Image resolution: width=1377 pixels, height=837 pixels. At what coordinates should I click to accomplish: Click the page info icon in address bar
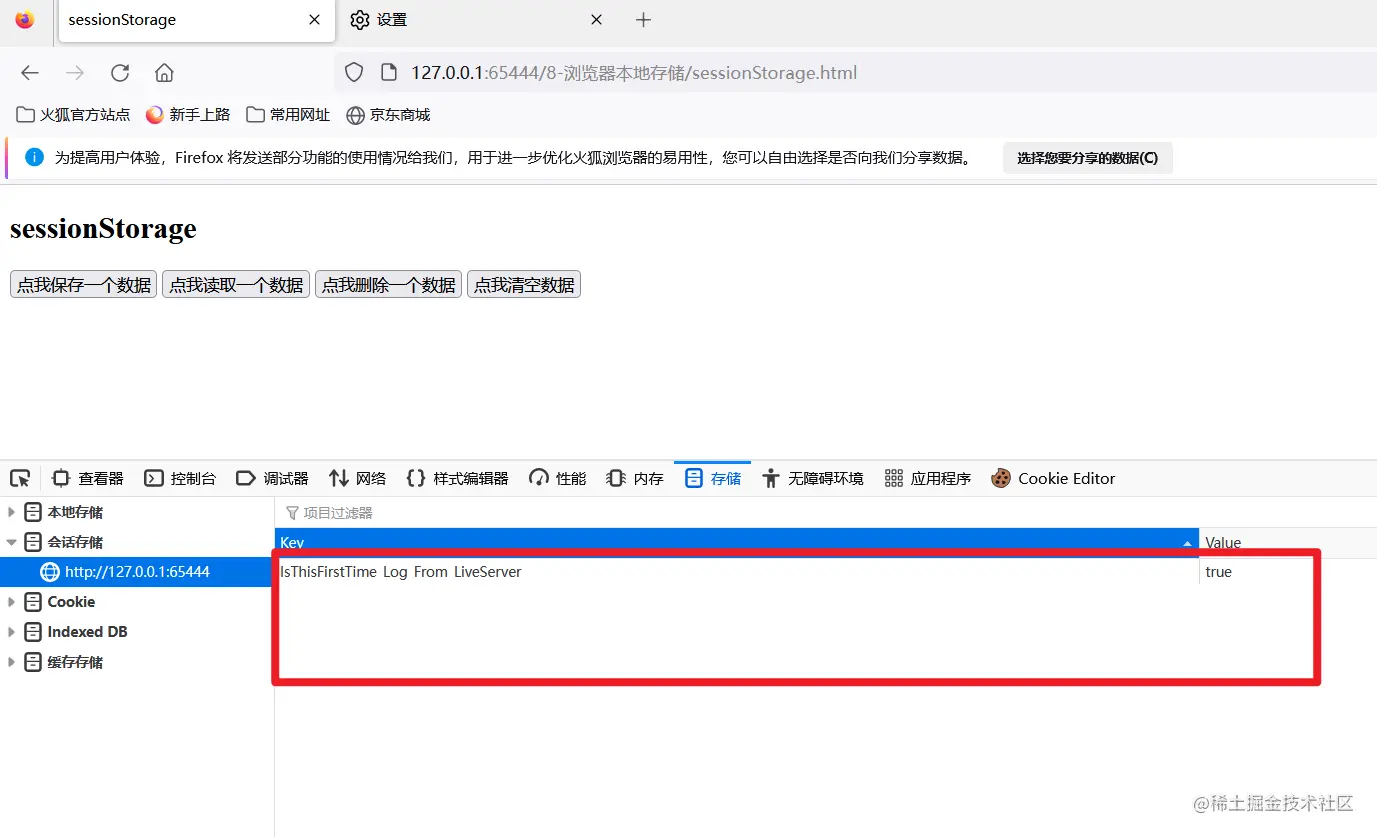coord(389,73)
